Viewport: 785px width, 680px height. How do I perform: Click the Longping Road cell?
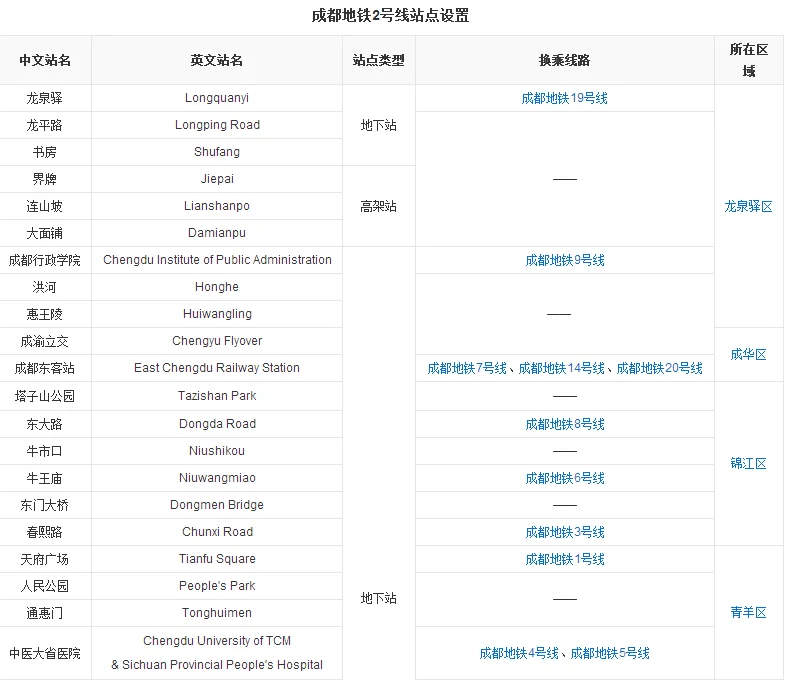point(217,125)
